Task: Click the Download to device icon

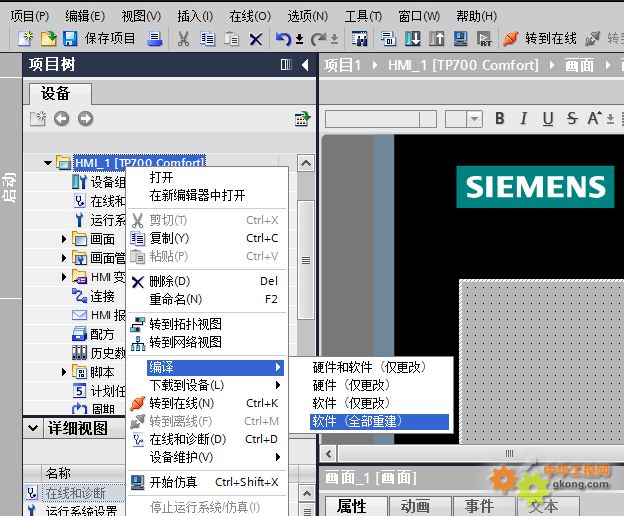Action: pos(413,39)
